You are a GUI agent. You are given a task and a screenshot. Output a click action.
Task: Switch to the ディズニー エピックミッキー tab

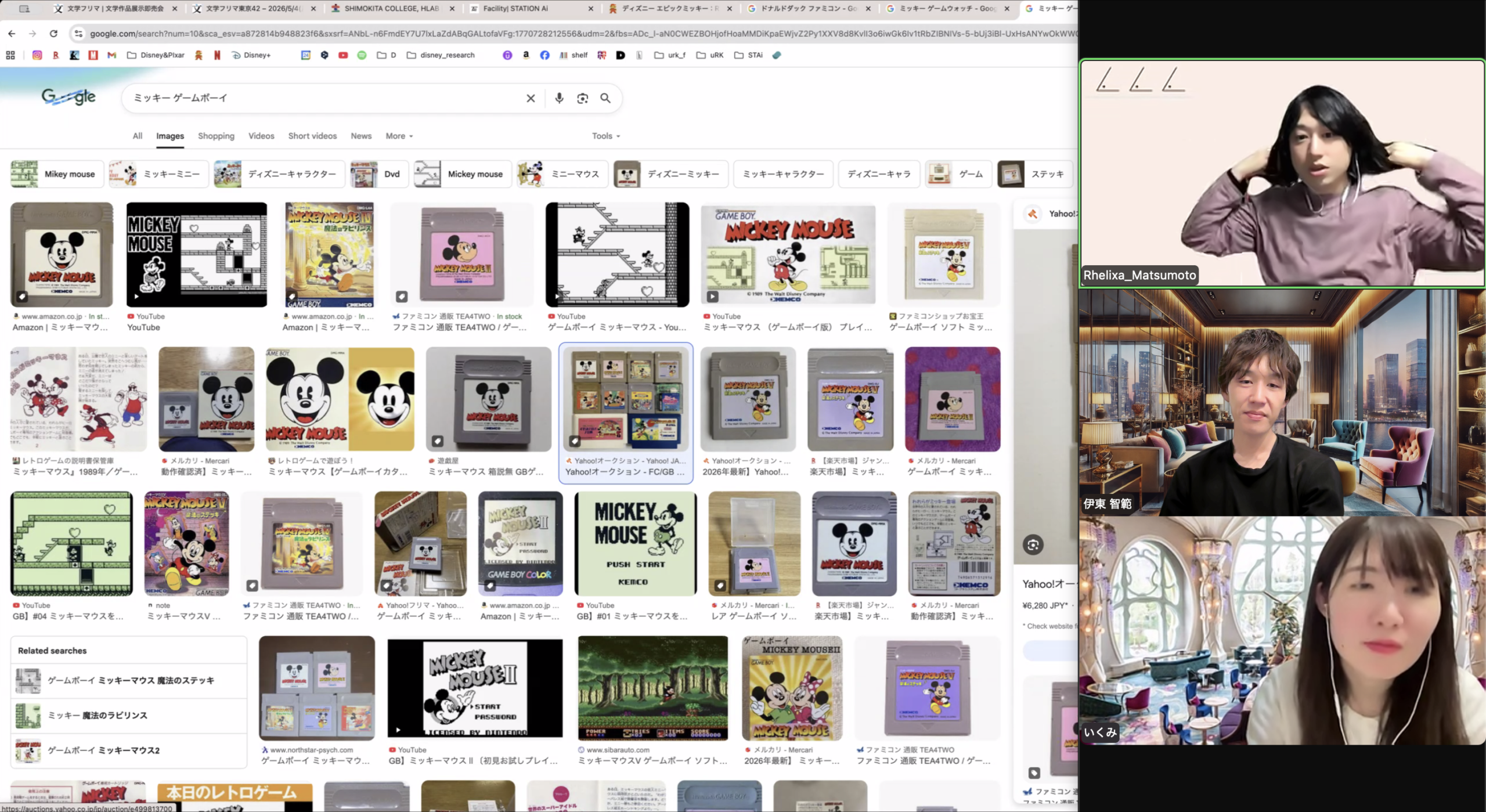tap(670, 9)
